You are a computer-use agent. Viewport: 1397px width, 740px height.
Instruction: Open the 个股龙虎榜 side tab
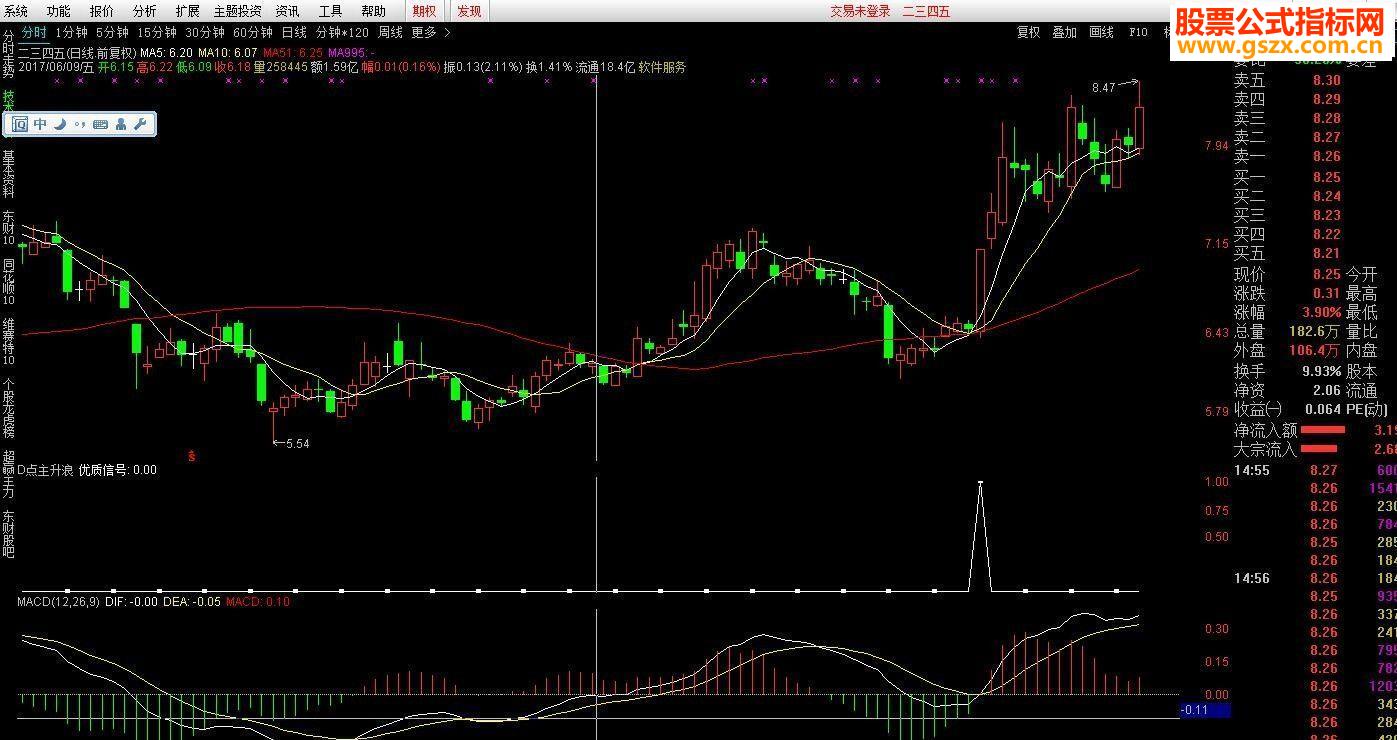tap(8, 408)
